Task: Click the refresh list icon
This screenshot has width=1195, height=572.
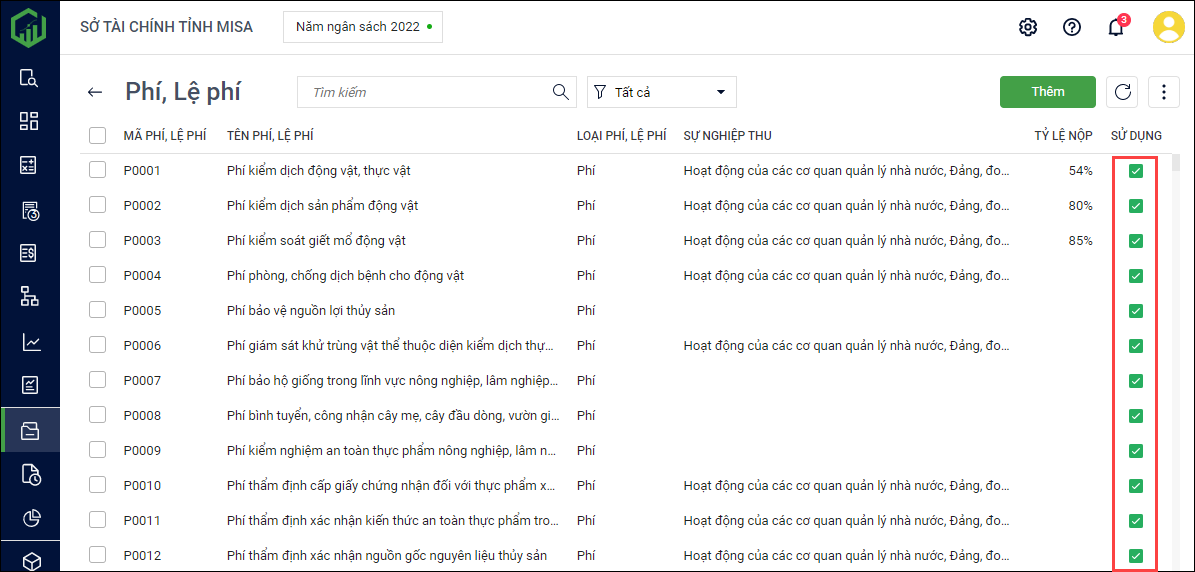Action: (x=1123, y=92)
